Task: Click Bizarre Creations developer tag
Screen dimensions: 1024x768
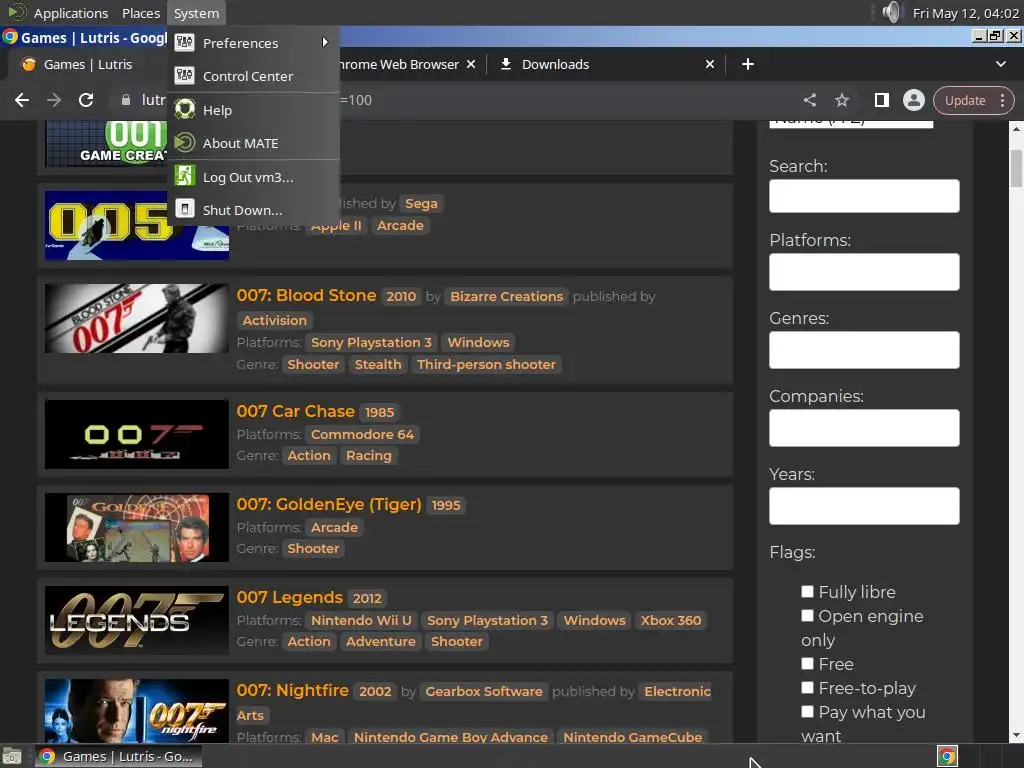Action: (x=507, y=296)
